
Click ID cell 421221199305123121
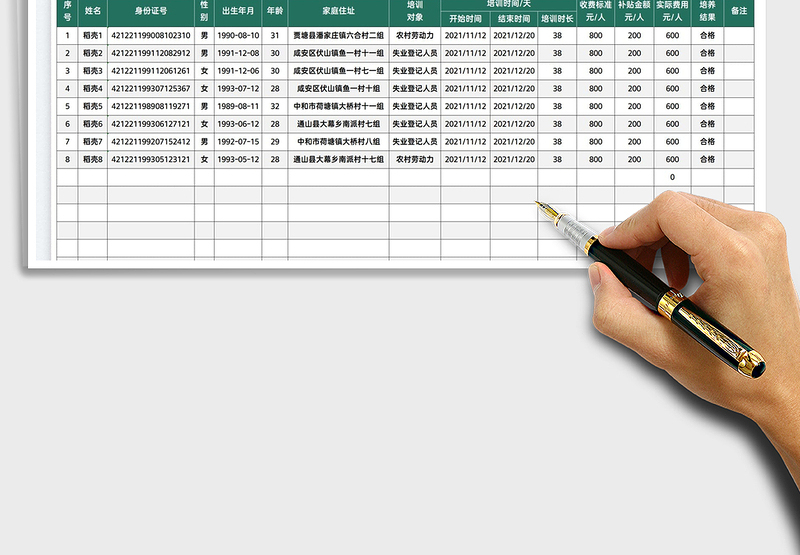point(151,159)
